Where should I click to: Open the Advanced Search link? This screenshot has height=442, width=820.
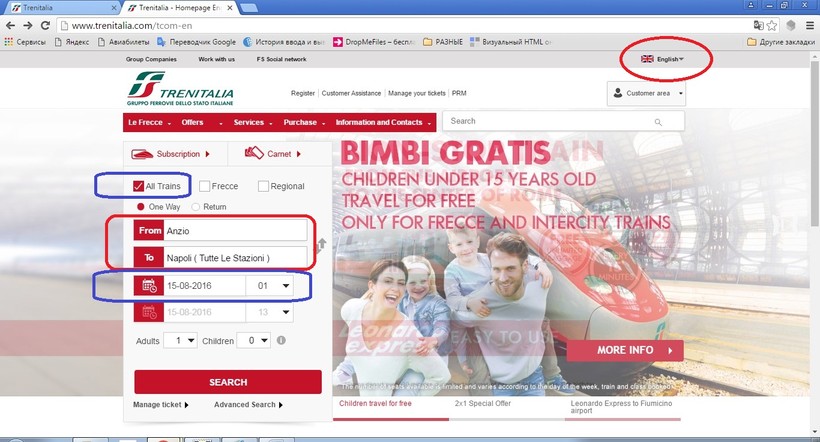(x=248, y=405)
